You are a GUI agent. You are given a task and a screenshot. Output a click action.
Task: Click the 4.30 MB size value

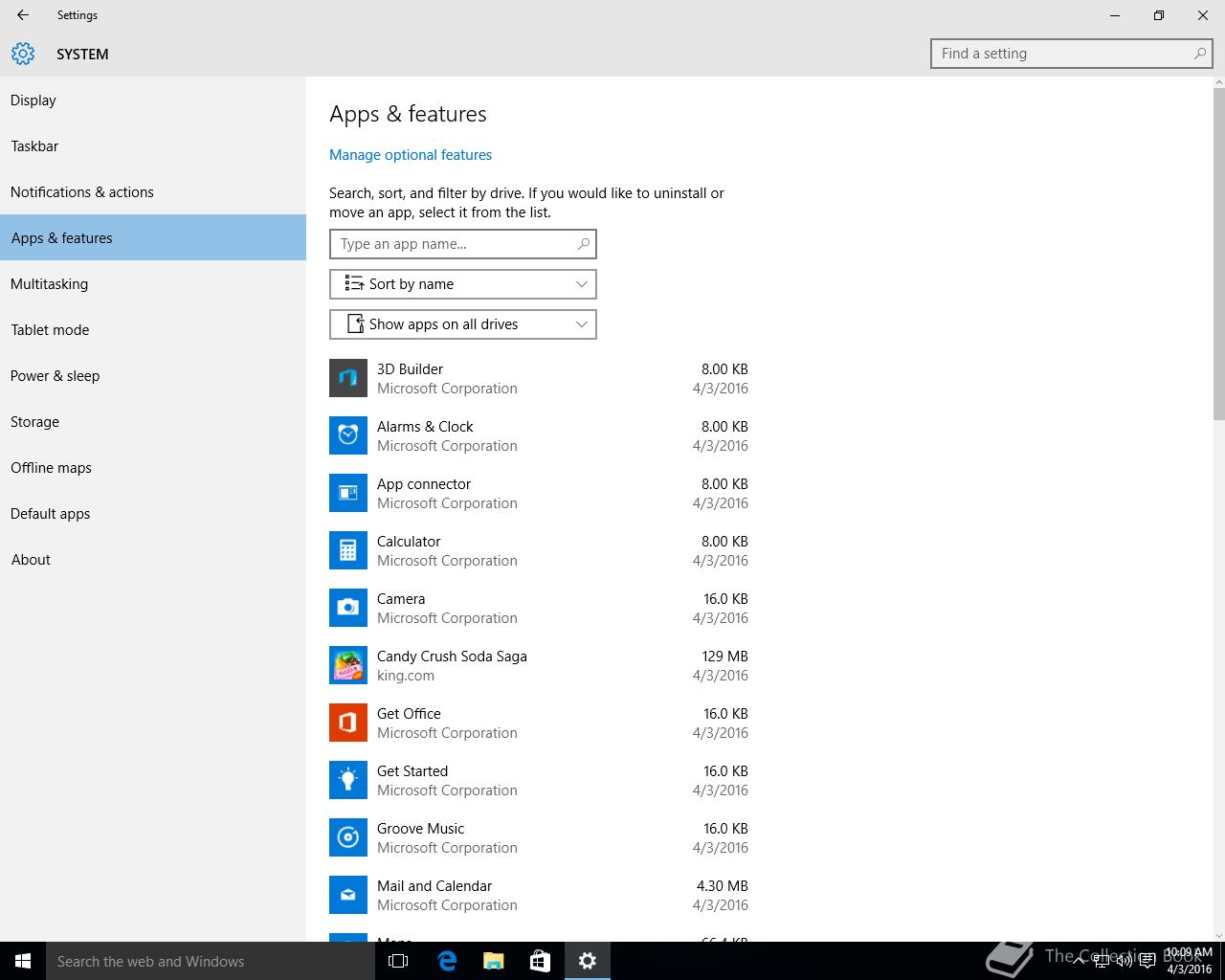[723, 886]
